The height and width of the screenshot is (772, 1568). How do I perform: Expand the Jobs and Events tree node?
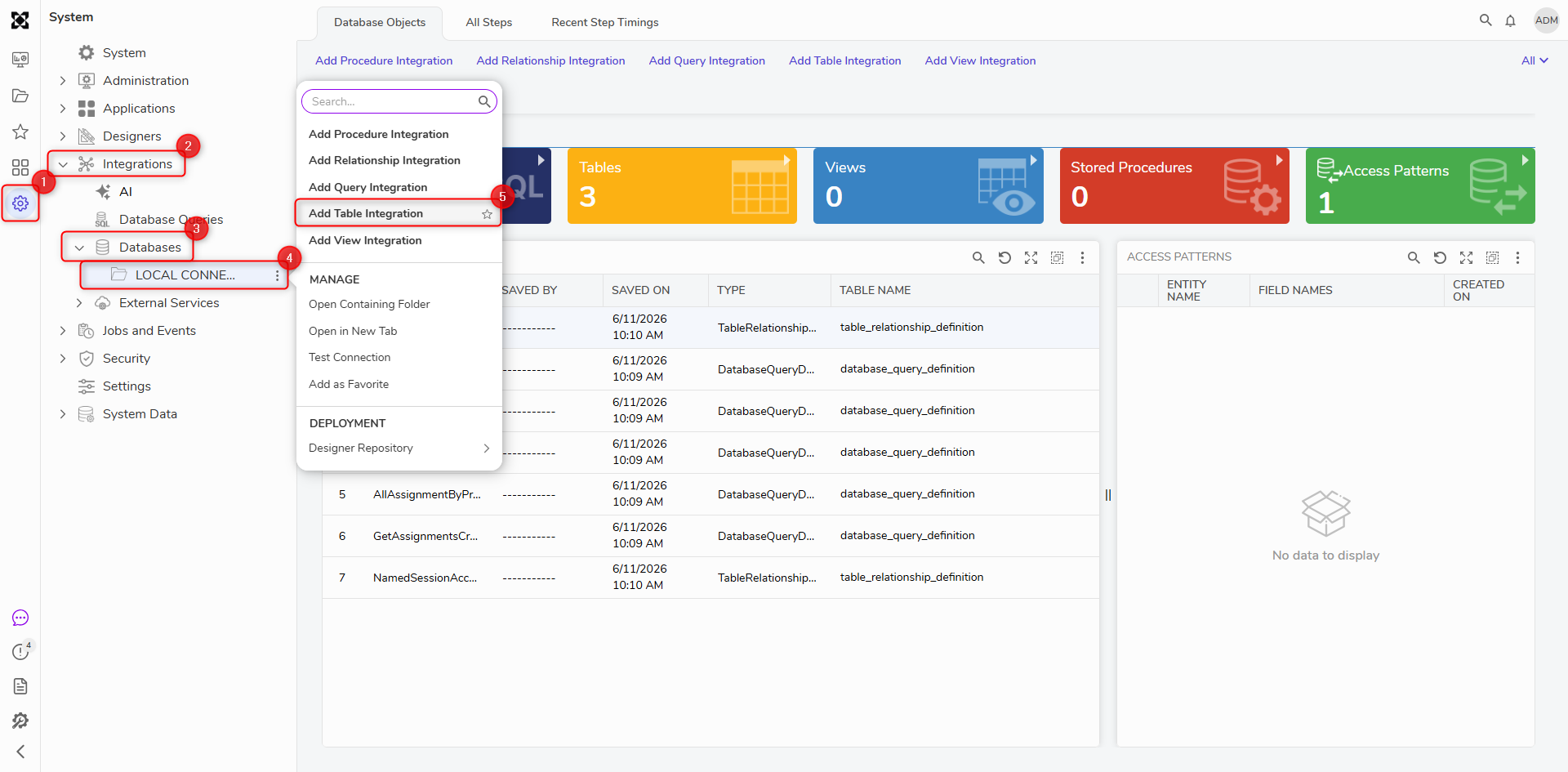[x=63, y=331]
